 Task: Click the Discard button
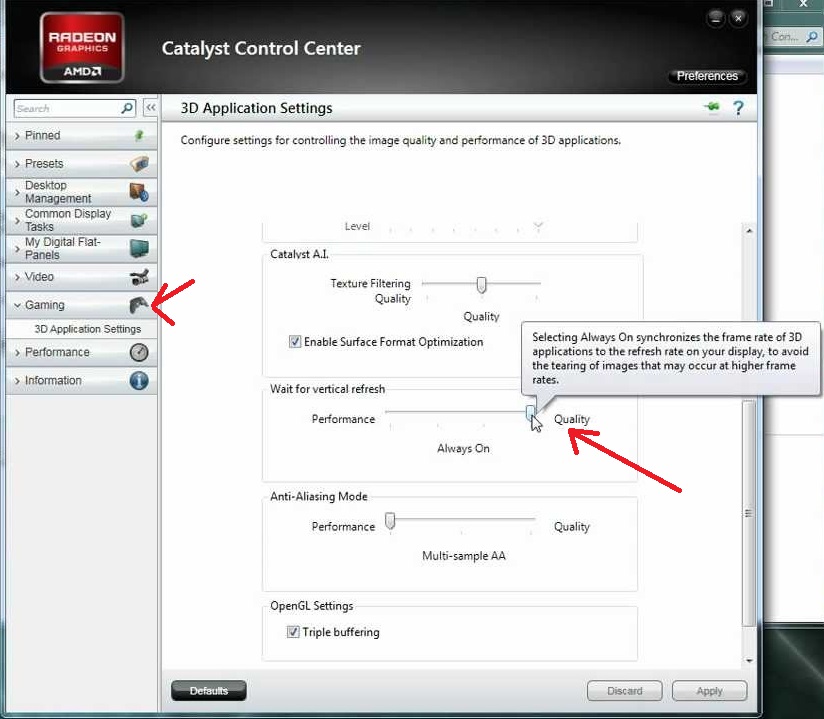(x=625, y=691)
